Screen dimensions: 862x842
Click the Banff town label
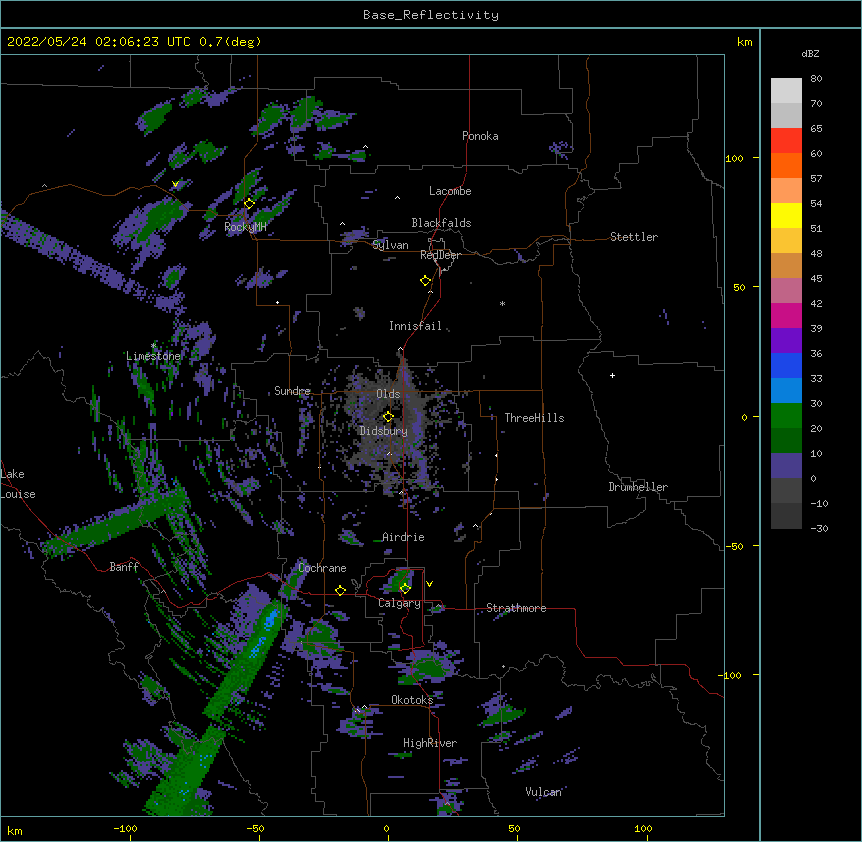124,567
